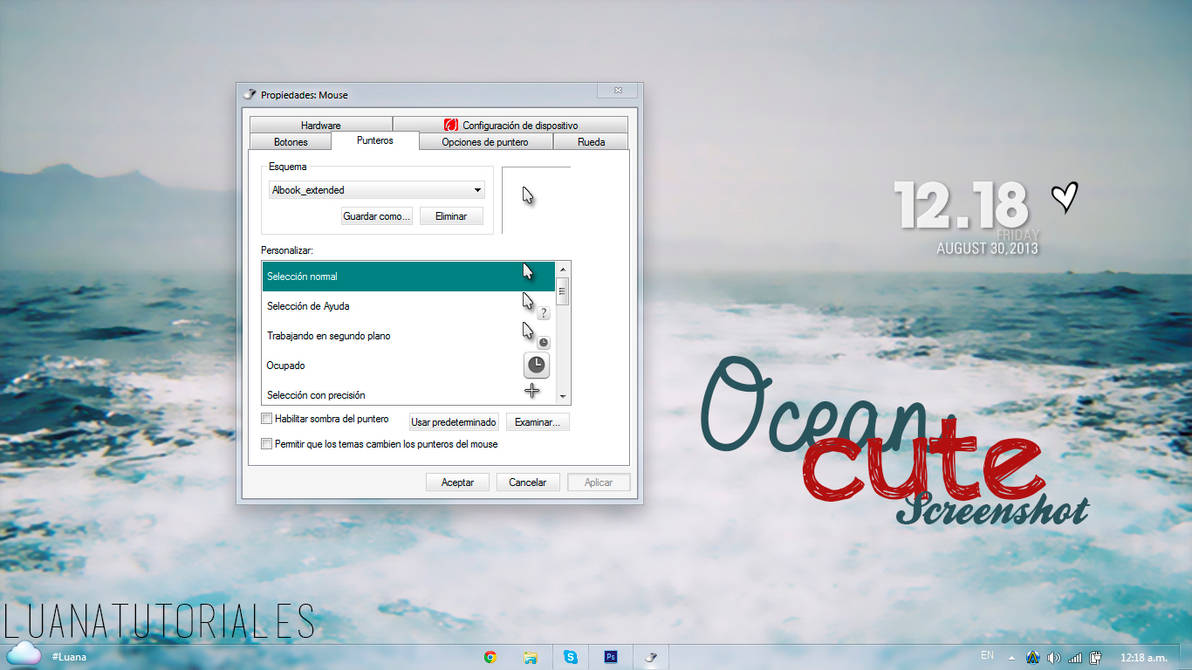The width and height of the screenshot is (1192, 670).
Task: Click the speaker volume icon in system tray
Action: (x=1053, y=658)
